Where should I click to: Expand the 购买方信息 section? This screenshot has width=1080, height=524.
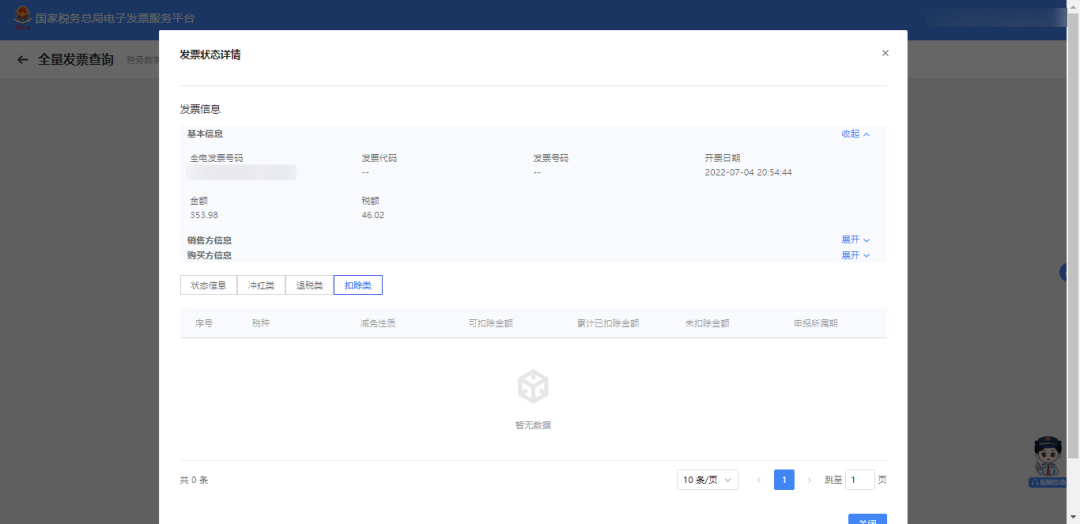(855, 255)
